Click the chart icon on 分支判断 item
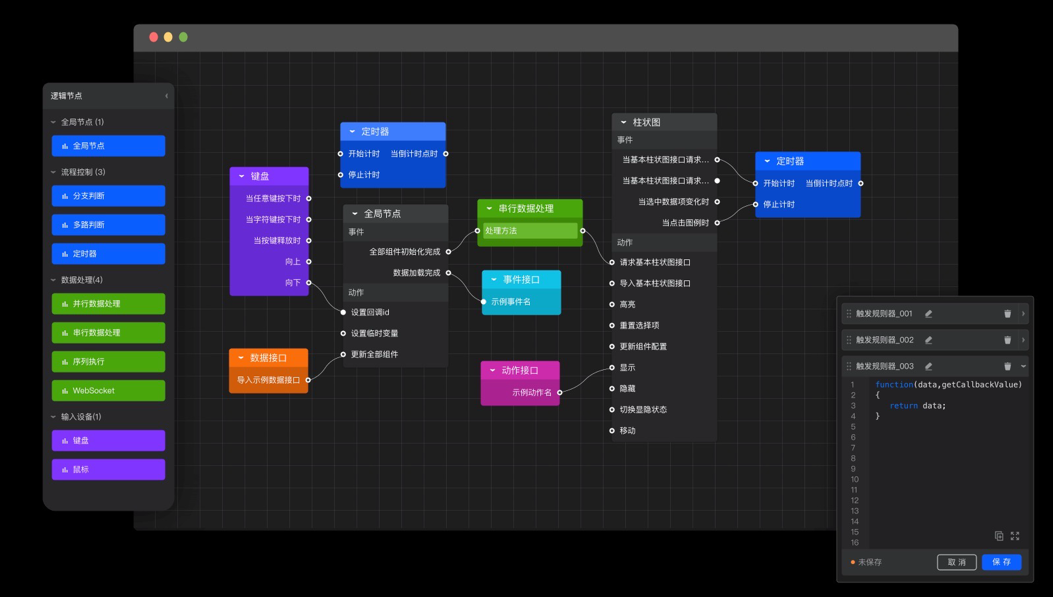 [65, 196]
